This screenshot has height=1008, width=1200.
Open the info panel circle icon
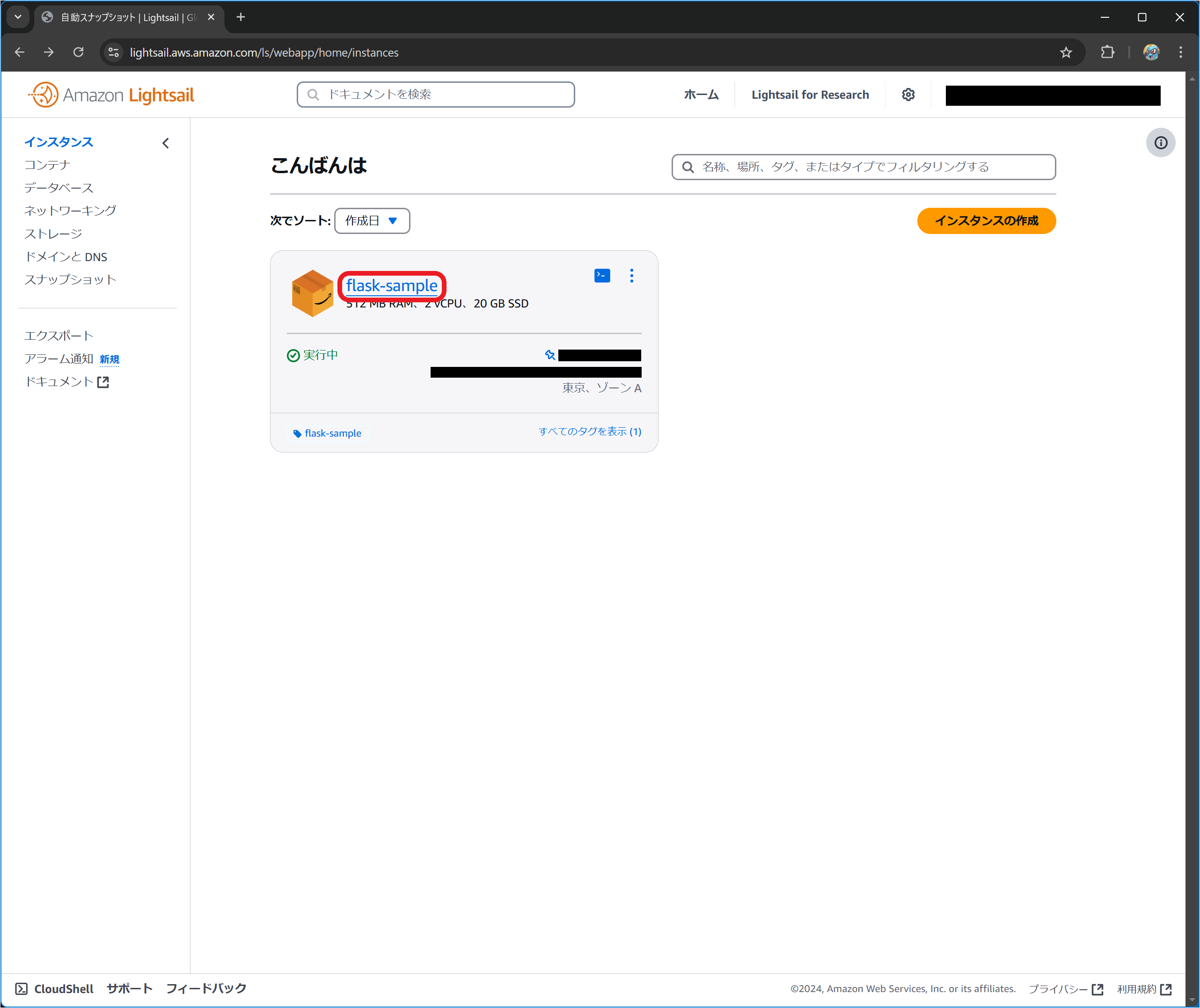coord(1160,143)
